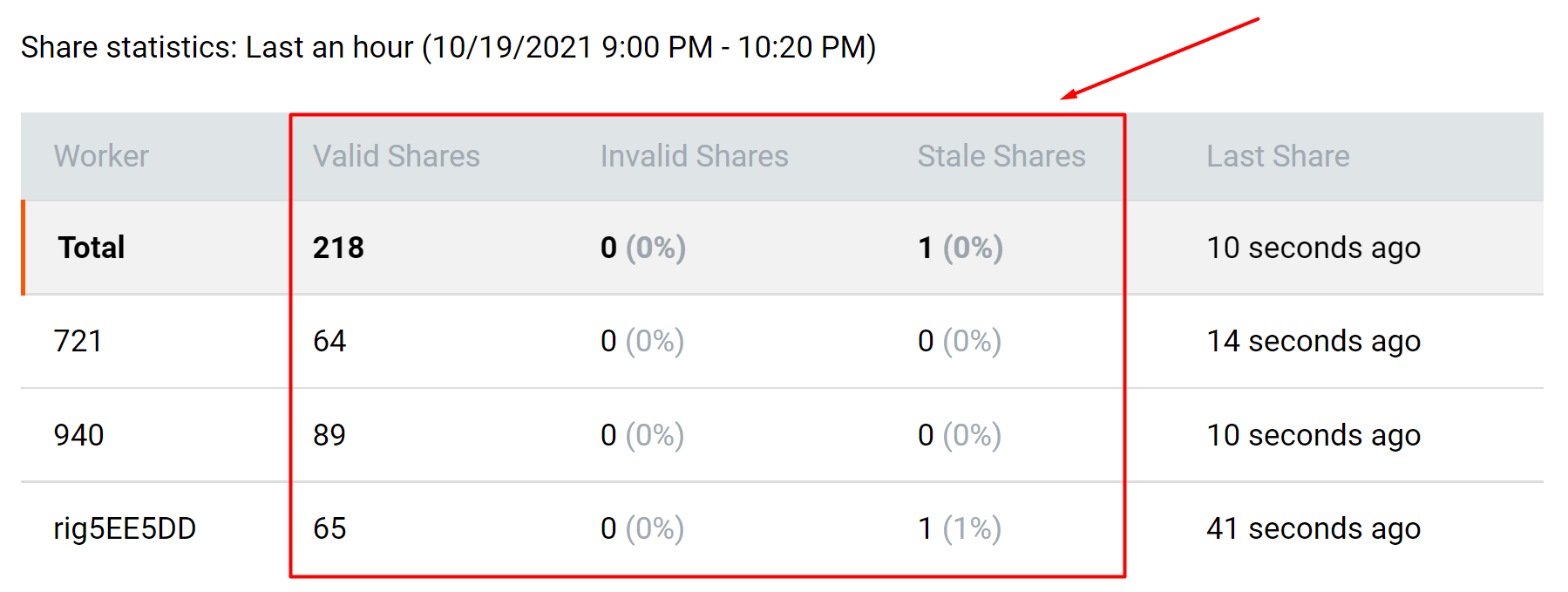Select the Invalid Shares column header
Viewport: 1568px width, 592px height.
pos(694,156)
